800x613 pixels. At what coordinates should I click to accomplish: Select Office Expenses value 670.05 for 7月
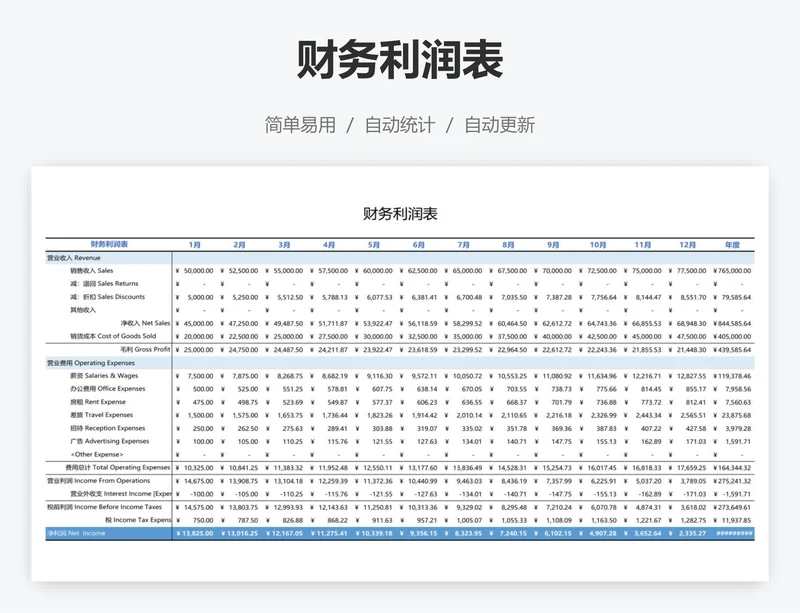pyautogui.click(x=472, y=389)
